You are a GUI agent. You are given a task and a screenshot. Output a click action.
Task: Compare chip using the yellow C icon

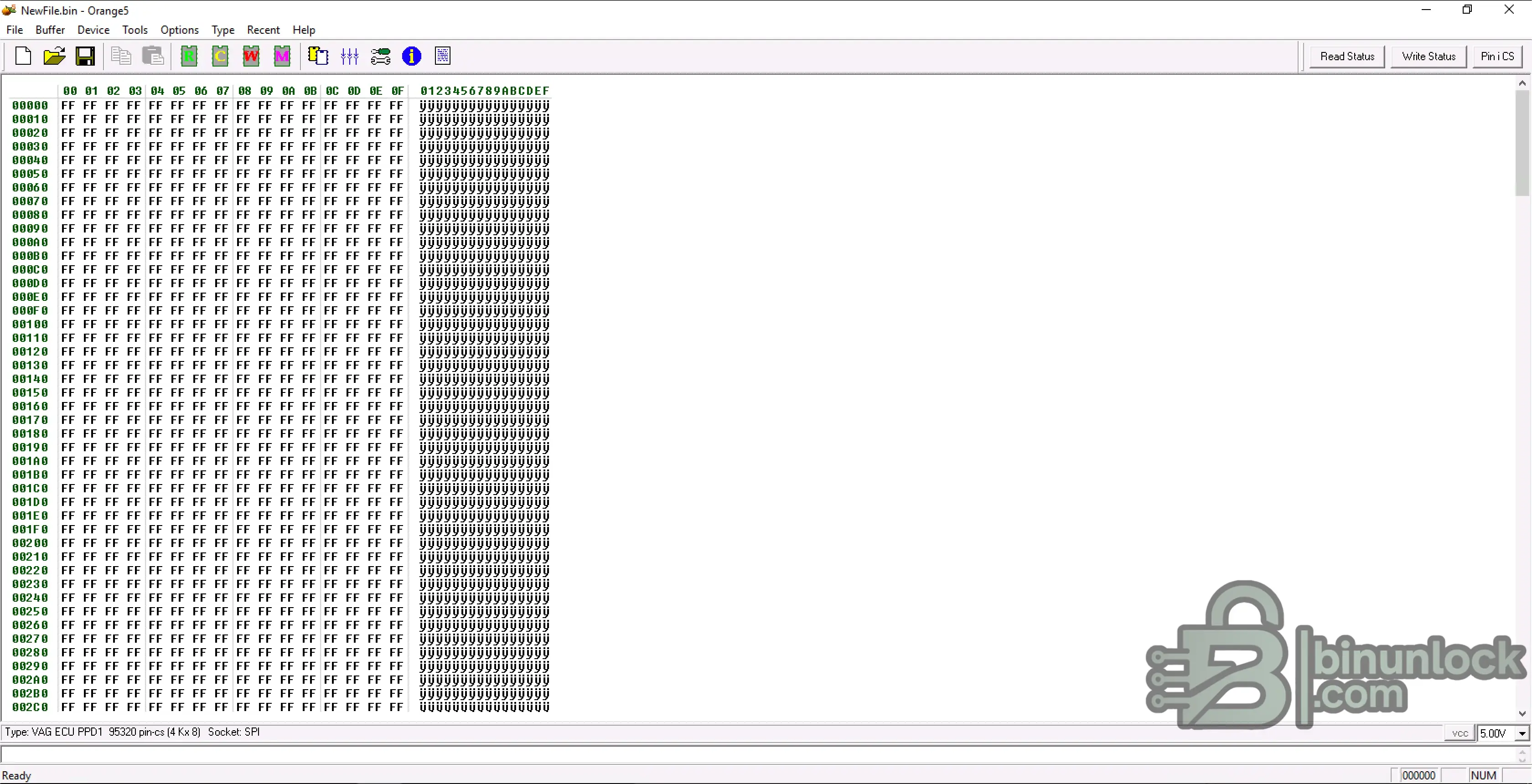click(220, 56)
